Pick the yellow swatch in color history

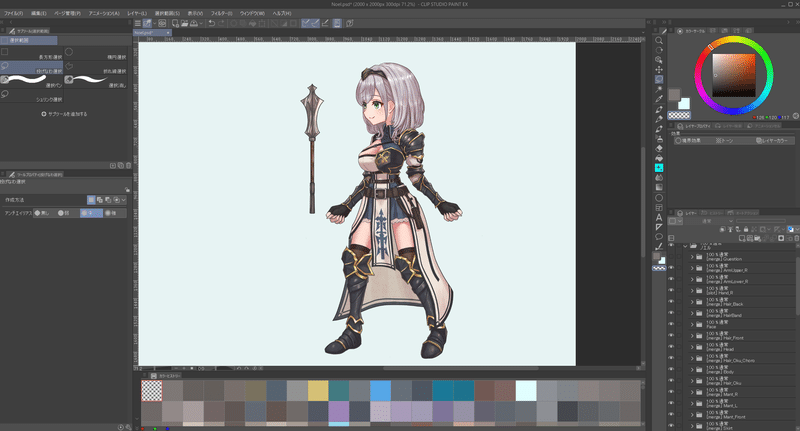click(x=318, y=391)
